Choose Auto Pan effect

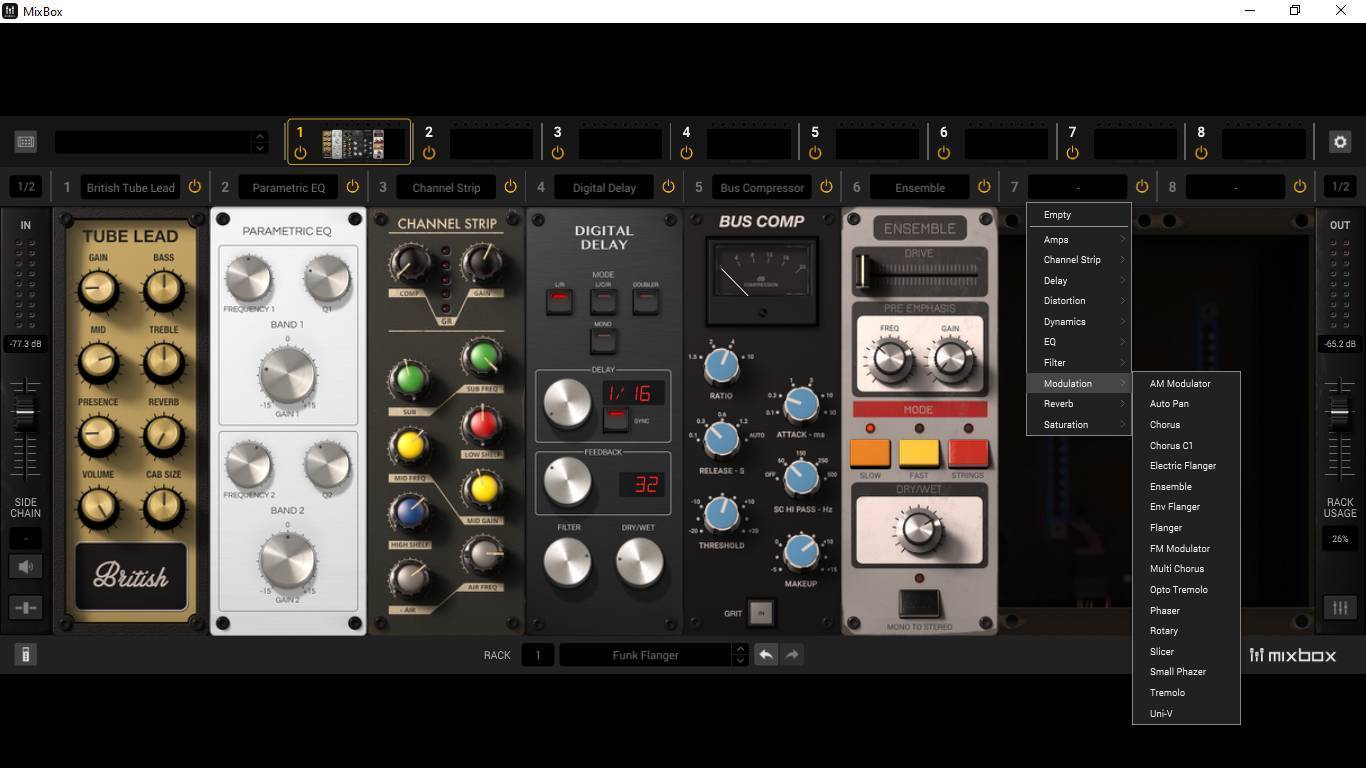point(1186,404)
